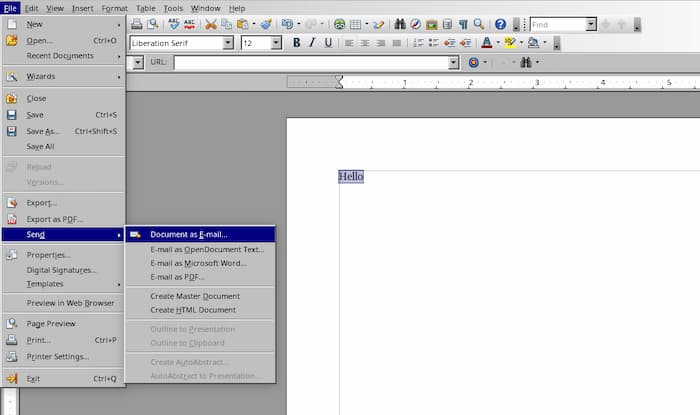
Task: Click E-mail as Microsoft Word option
Action: click(198, 263)
